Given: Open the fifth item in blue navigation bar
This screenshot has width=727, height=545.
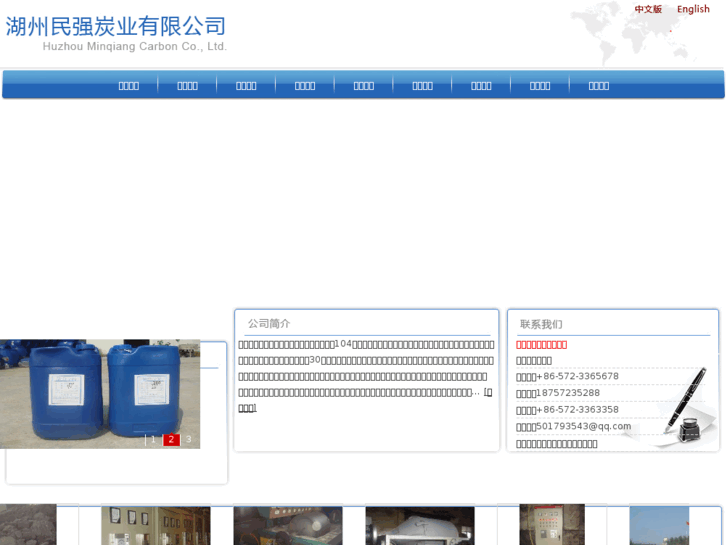Looking at the screenshot, I should click(364, 85).
